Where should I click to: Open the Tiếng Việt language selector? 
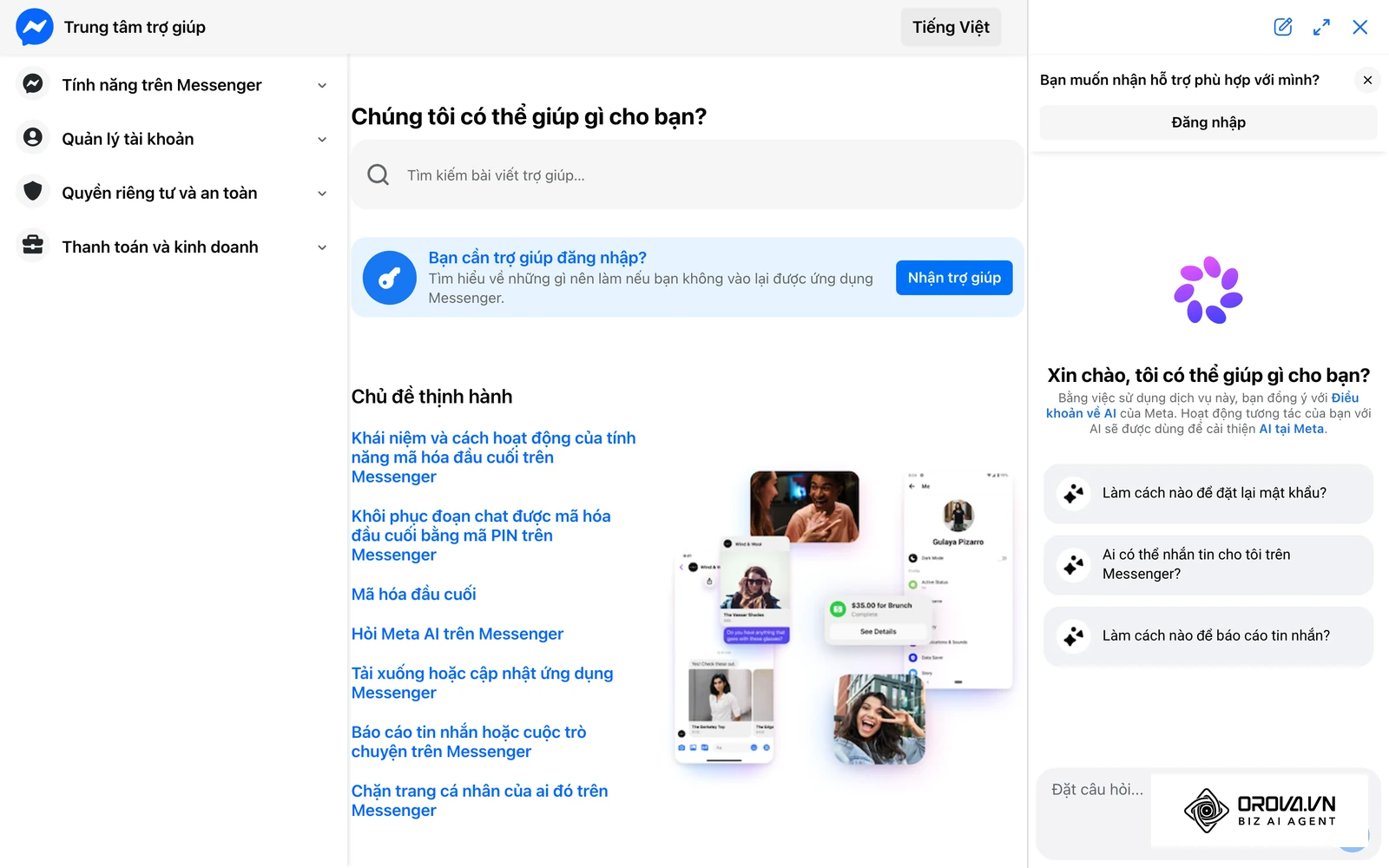coord(951,27)
